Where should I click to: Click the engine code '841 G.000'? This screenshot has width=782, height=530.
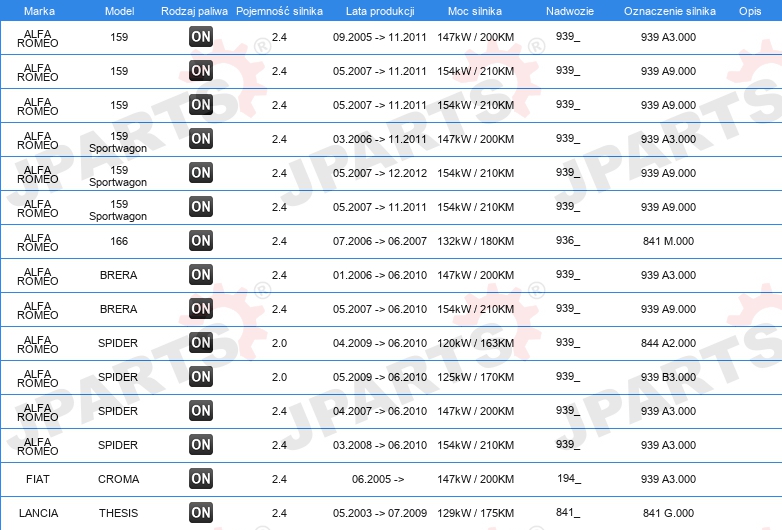tap(668, 513)
